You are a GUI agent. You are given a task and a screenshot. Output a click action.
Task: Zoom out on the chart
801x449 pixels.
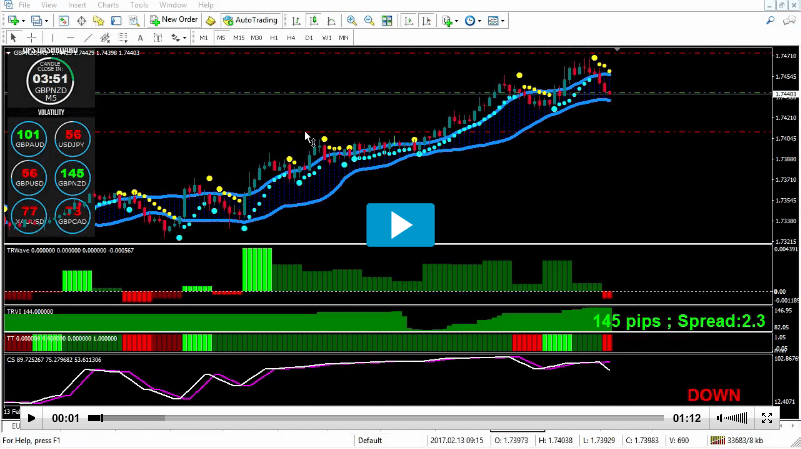[x=369, y=20]
